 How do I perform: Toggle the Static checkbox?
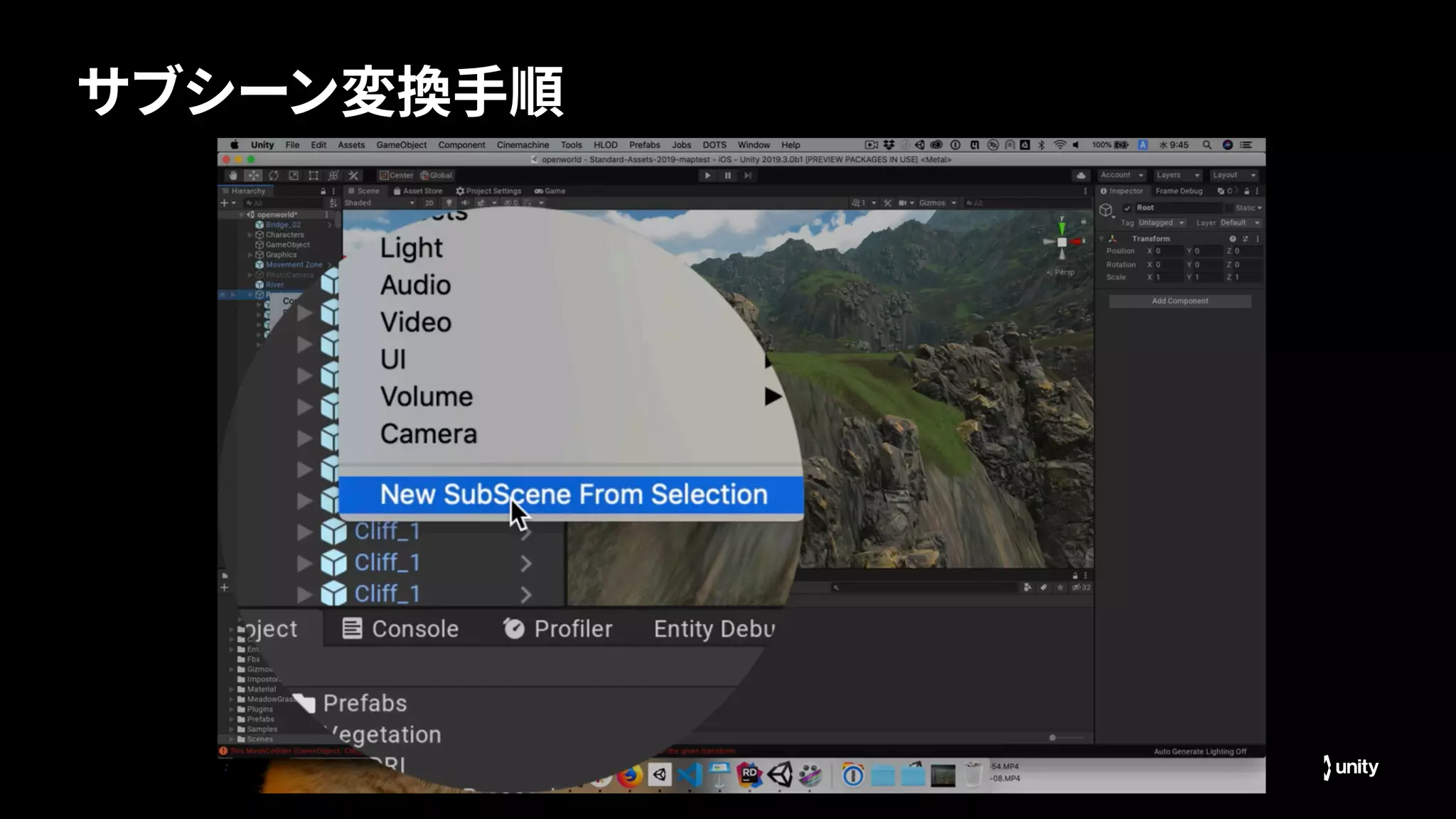tap(1230, 208)
